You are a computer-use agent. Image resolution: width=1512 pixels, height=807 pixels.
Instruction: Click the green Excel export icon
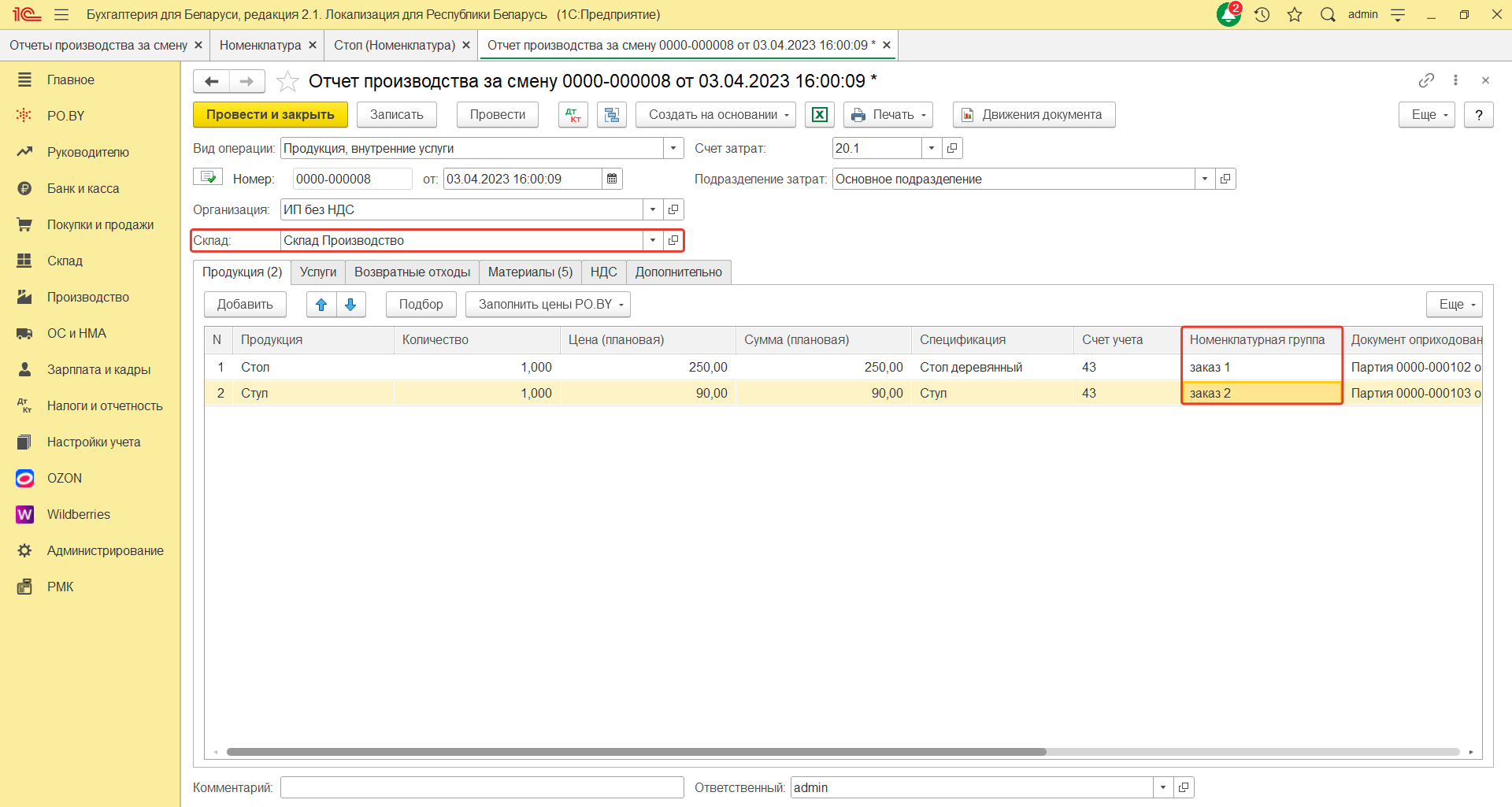820,115
